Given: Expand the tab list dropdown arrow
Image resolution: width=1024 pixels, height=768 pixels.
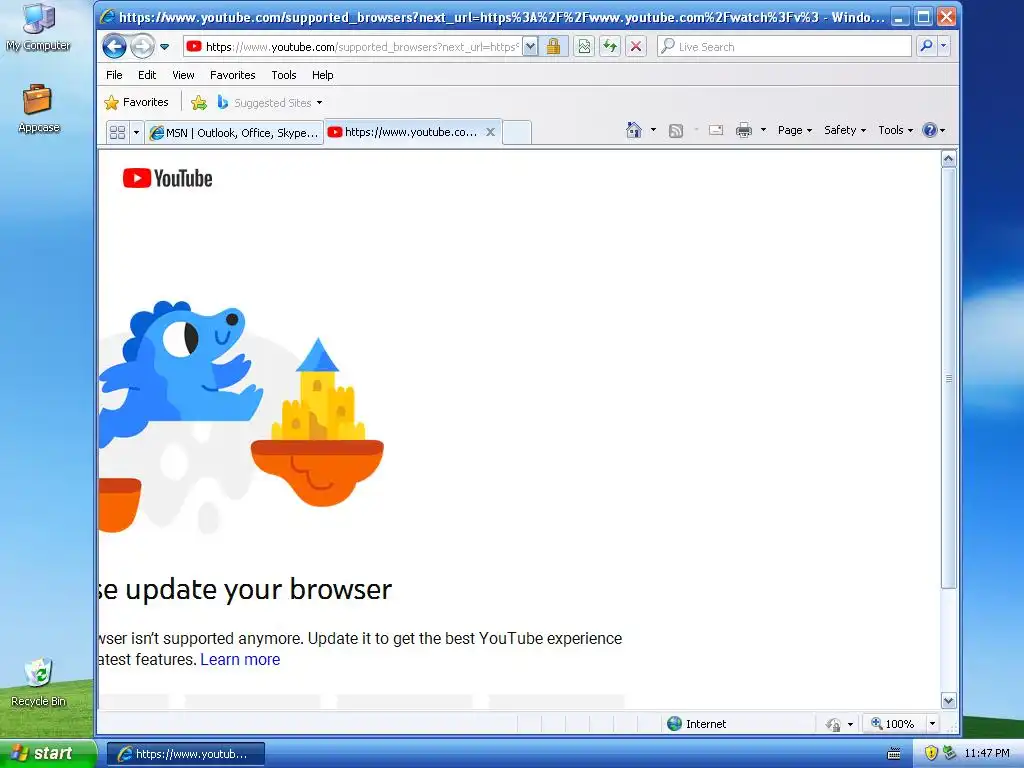Looking at the screenshot, I should pos(136,133).
